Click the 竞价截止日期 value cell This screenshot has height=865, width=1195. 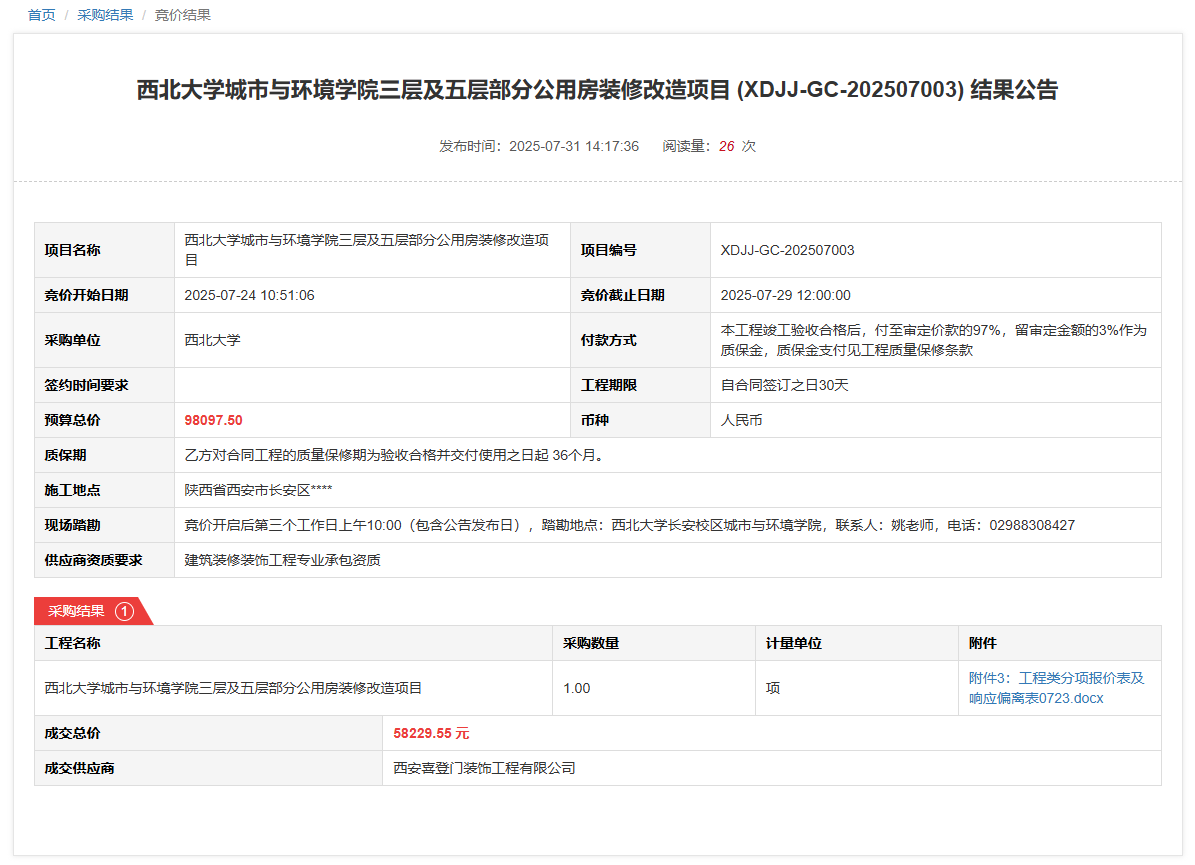tap(785, 295)
